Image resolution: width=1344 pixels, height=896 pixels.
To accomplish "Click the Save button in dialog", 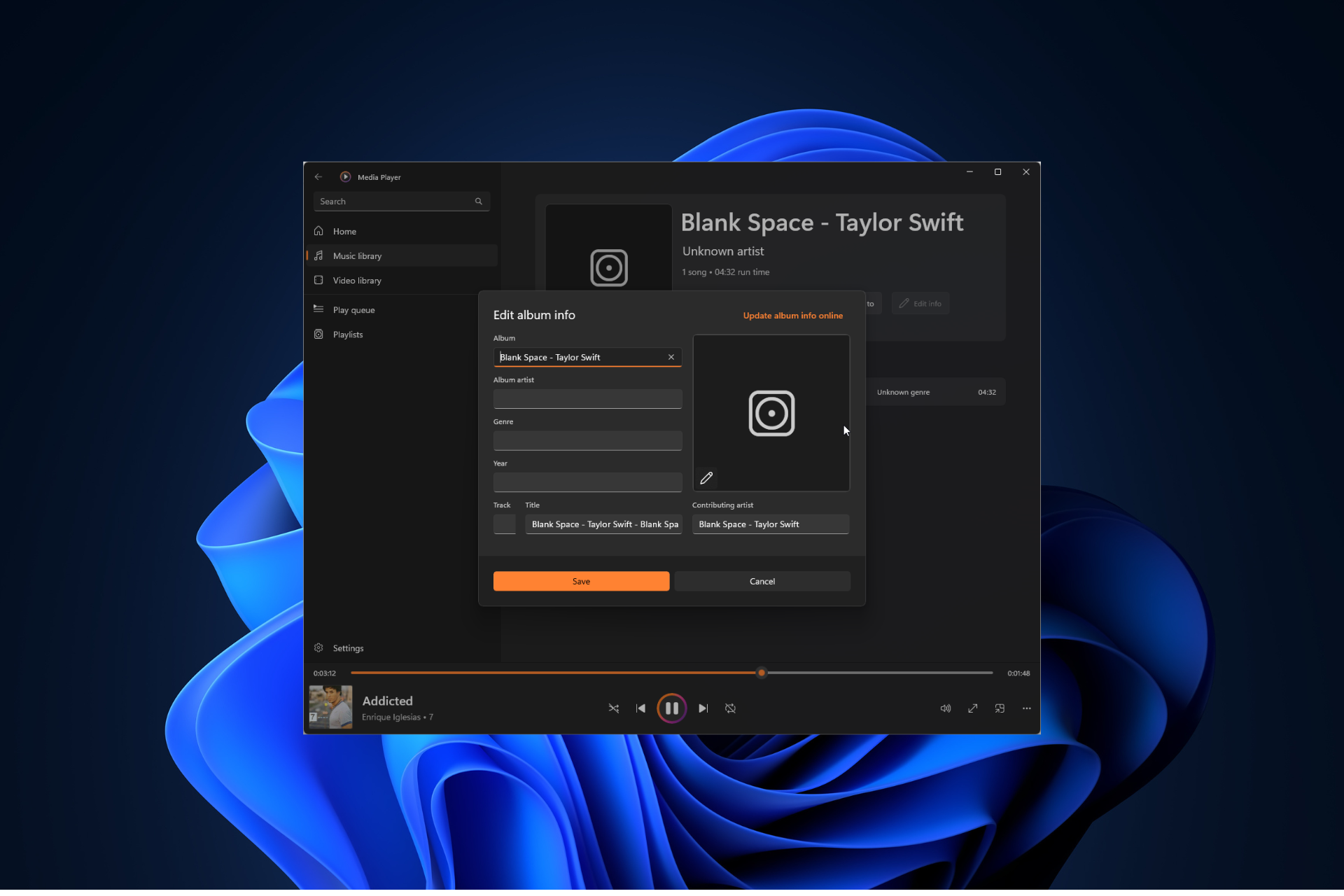I will coord(581,581).
